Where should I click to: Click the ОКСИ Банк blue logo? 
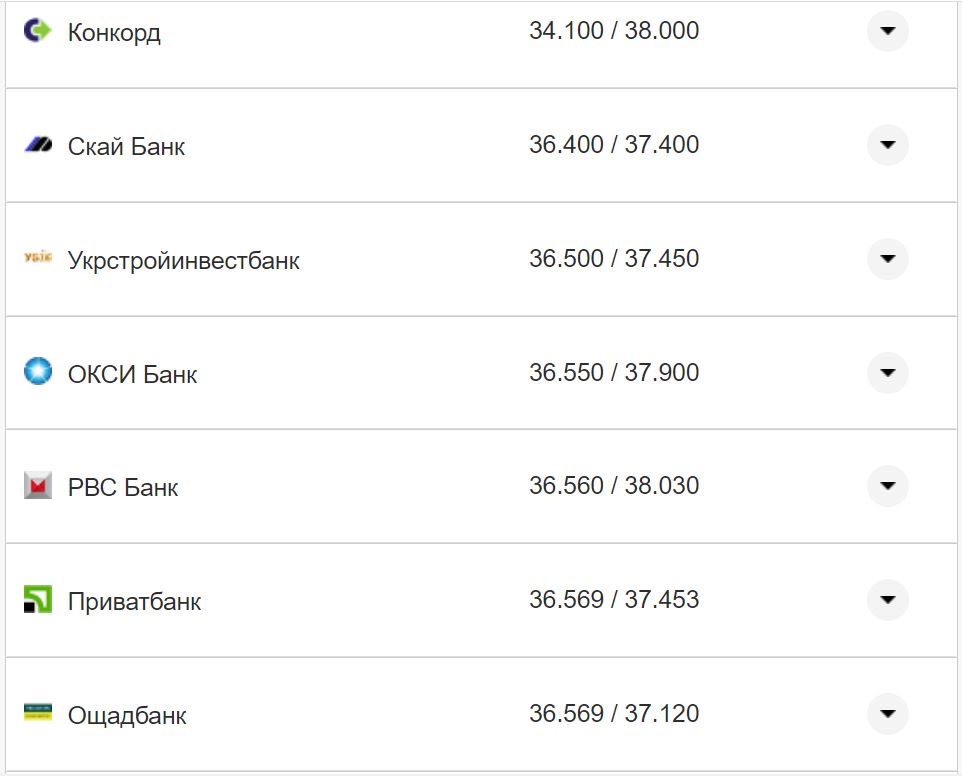(37, 372)
